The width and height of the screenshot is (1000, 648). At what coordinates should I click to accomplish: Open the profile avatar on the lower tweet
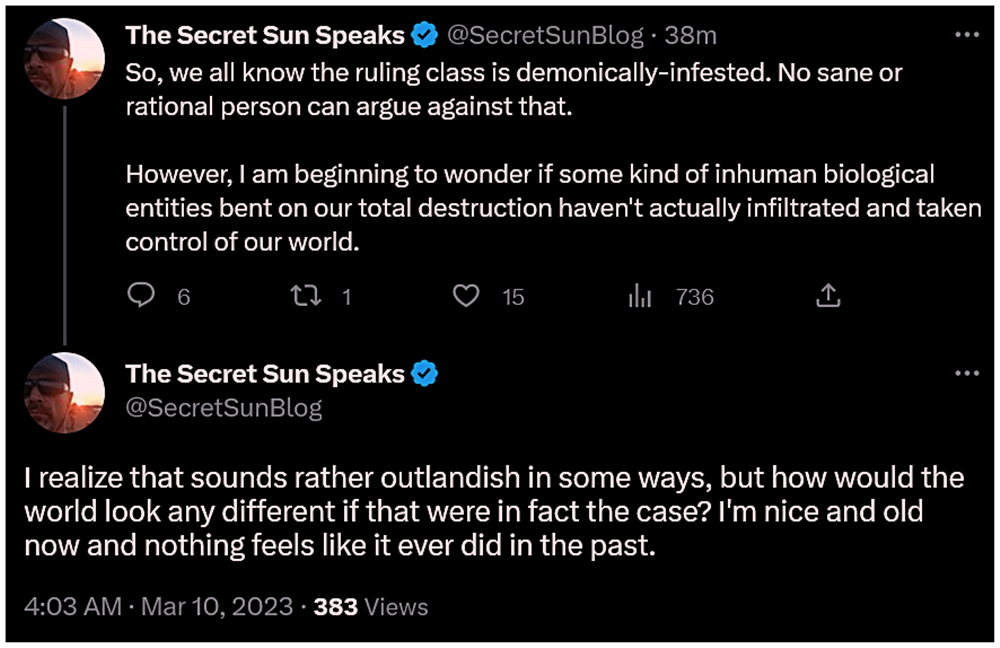64,394
